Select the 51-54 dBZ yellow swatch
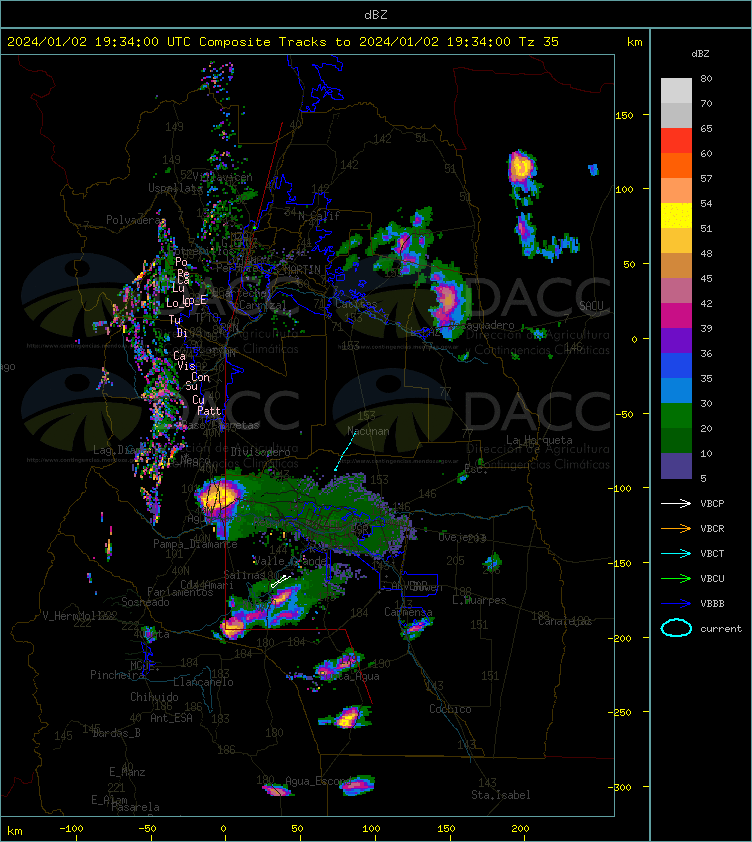Image resolution: width=752 pixels, height=842 pixels. [676, 215]
